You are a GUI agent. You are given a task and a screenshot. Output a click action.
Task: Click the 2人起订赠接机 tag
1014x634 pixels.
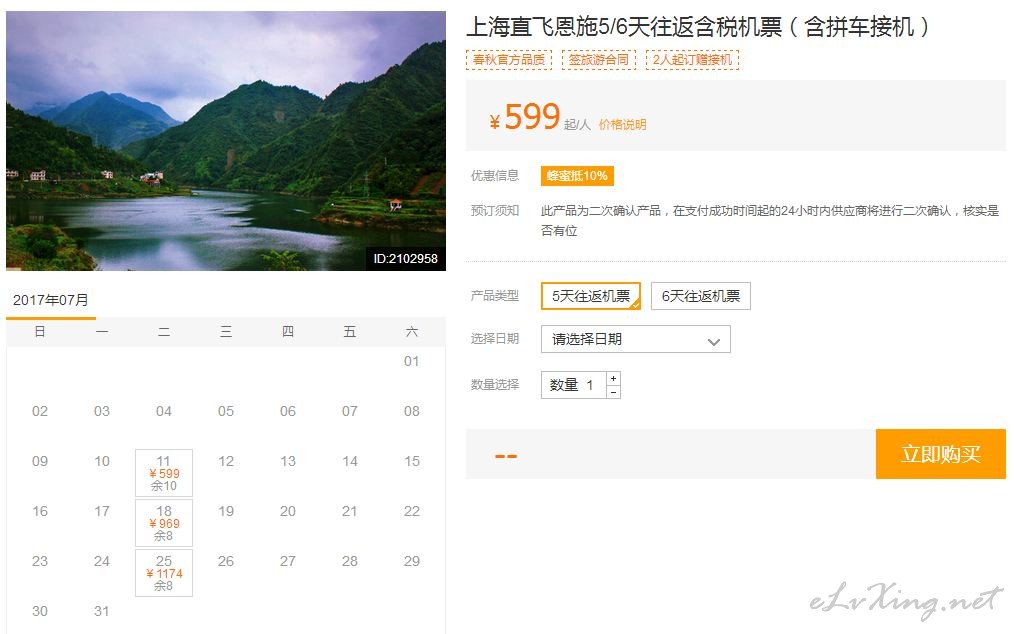pyautogui.click(x=692, y=60)
